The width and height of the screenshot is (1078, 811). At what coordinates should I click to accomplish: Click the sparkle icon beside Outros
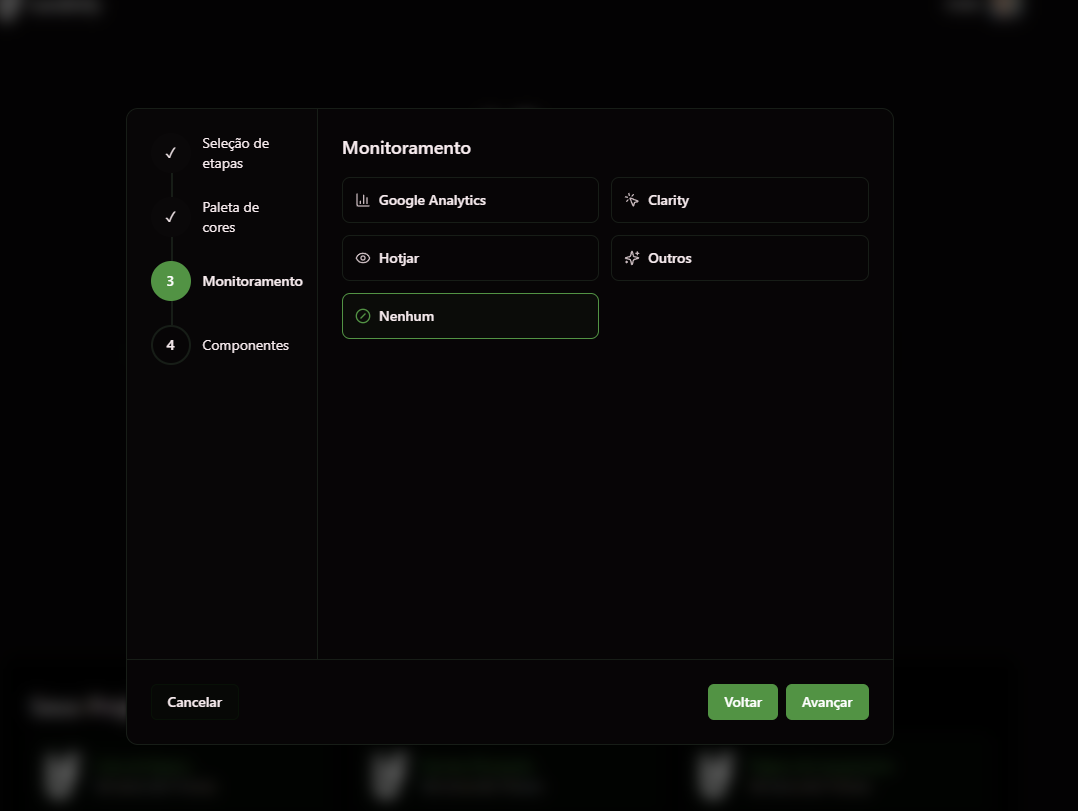tap(632, 258)
